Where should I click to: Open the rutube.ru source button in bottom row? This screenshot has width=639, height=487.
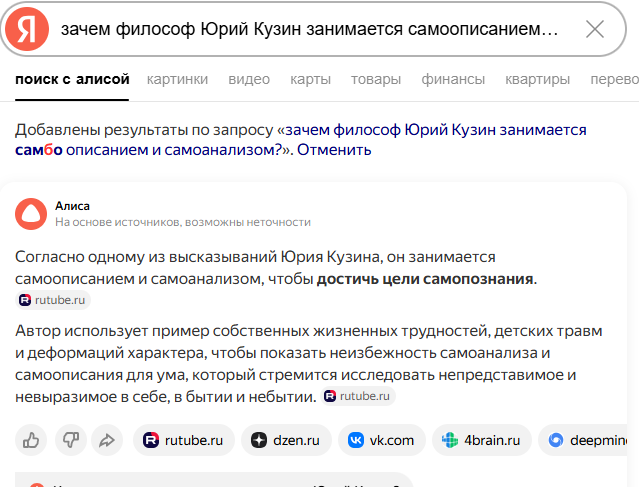[x=184, y=440]
